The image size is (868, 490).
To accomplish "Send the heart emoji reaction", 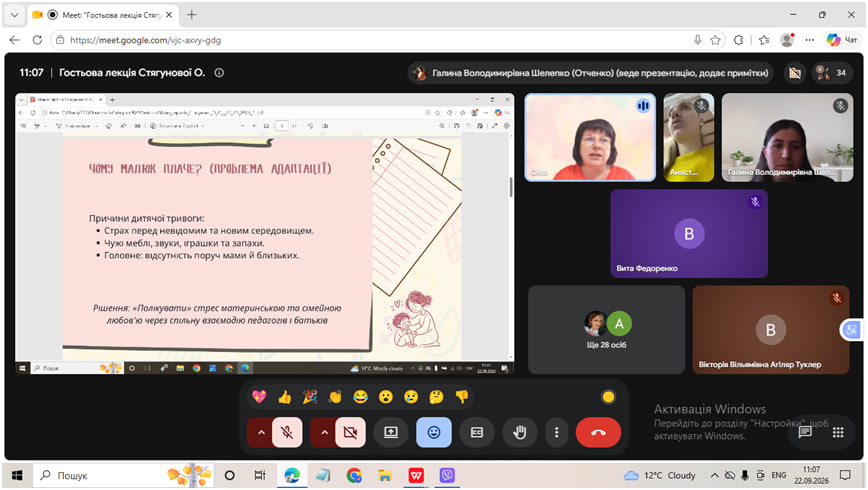I will pyautogui.click(x=259, y=396).
